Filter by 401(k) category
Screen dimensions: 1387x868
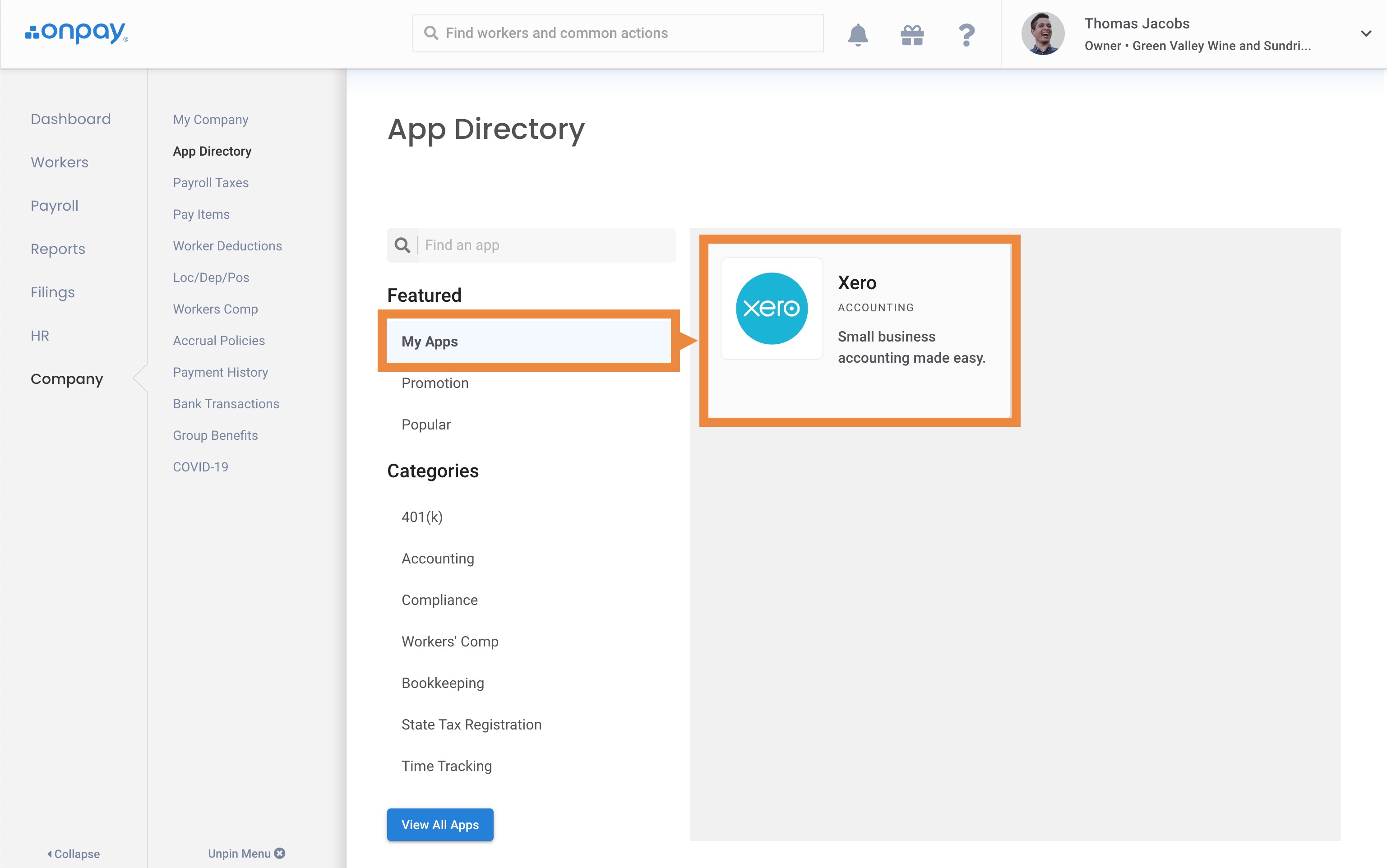(422, 517)
